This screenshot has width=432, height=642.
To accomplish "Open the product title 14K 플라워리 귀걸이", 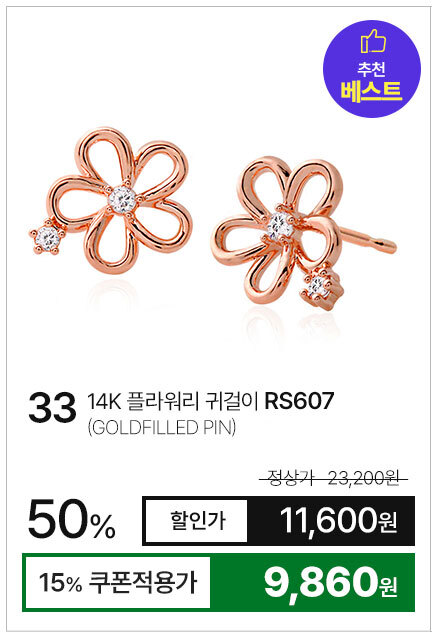I will tap(172, 401).
